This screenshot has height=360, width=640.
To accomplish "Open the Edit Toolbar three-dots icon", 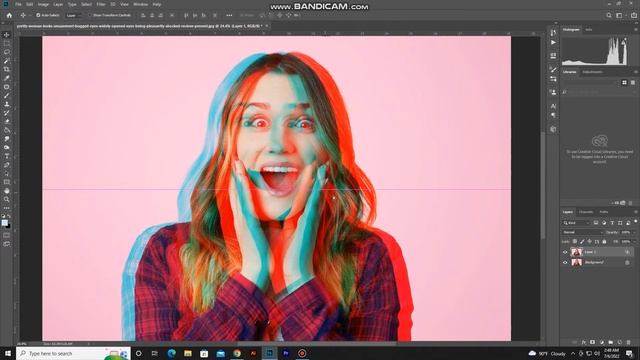I will (x=7, y=208).
